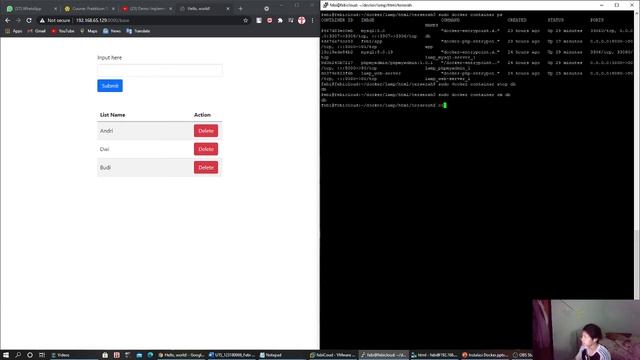640x360 pixels.
Task: Open the YouTube bookmark
Action: click(x=63, y=31)
